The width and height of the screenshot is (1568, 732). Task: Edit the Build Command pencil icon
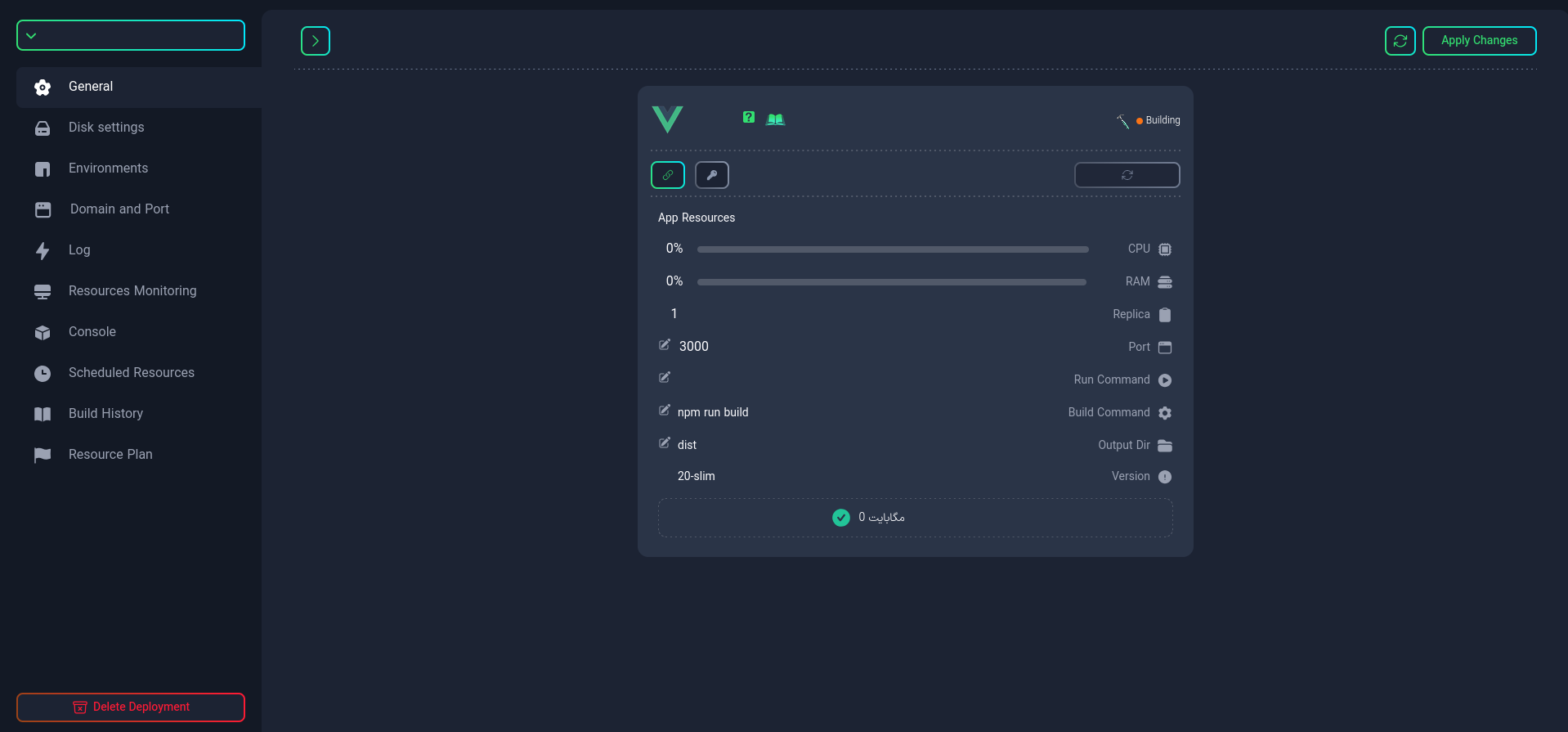[665, 411]
